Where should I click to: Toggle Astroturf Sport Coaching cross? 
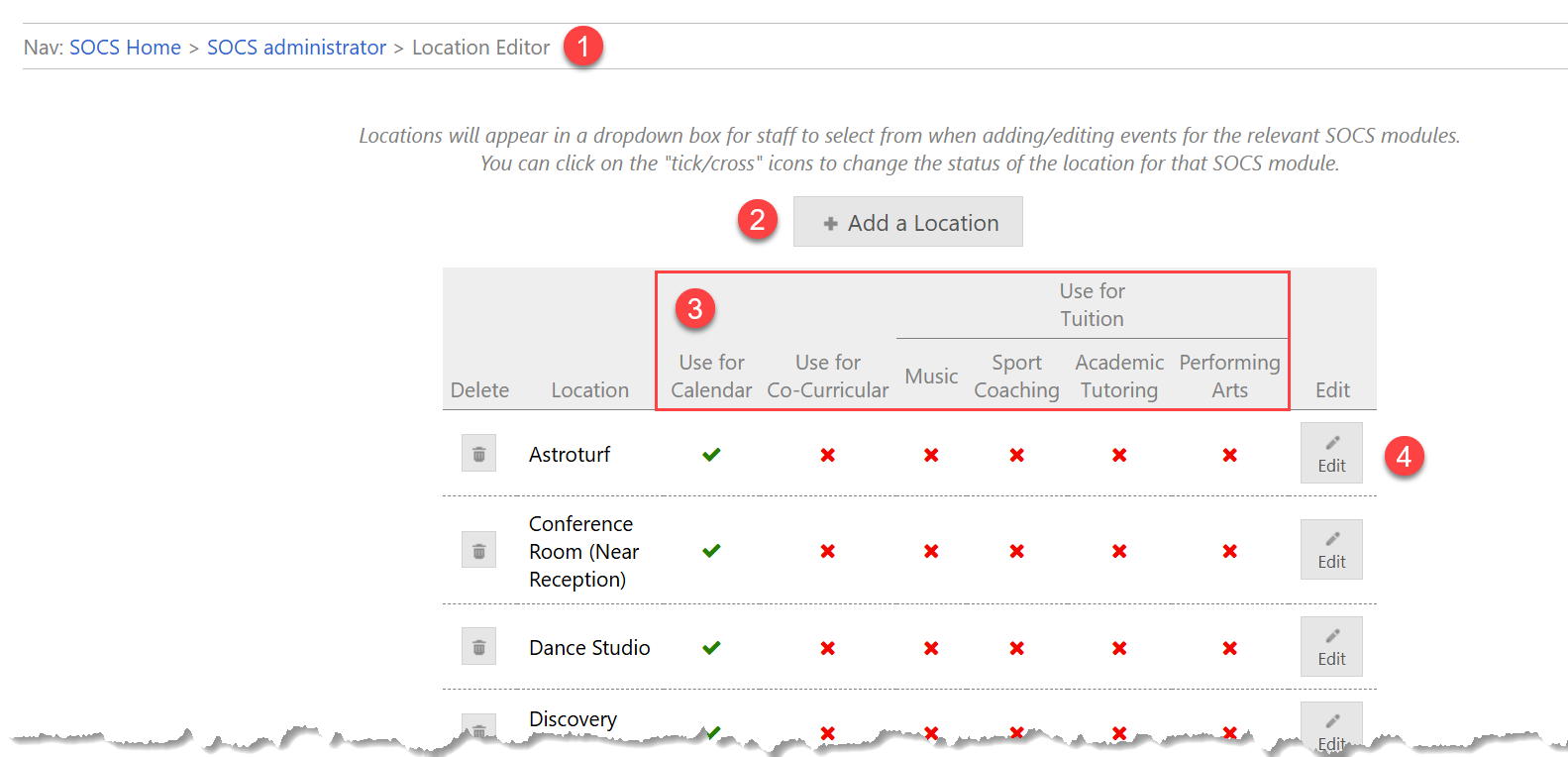click(x=1016, y=455)
